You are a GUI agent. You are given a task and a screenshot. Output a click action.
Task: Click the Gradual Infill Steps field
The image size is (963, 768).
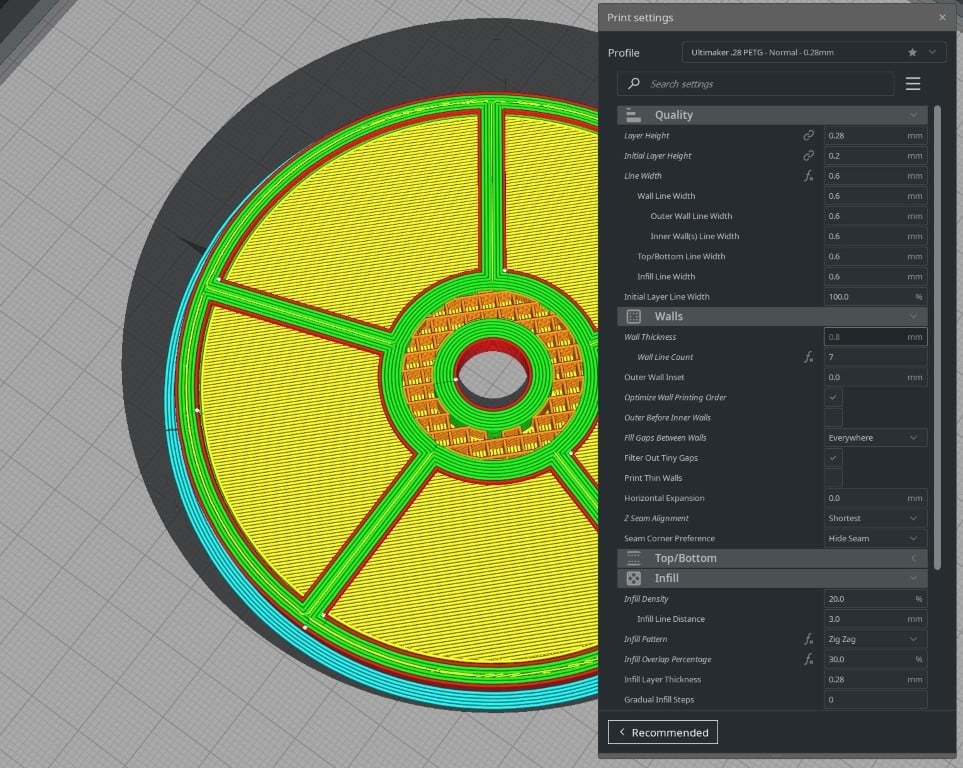coord(875,699)
